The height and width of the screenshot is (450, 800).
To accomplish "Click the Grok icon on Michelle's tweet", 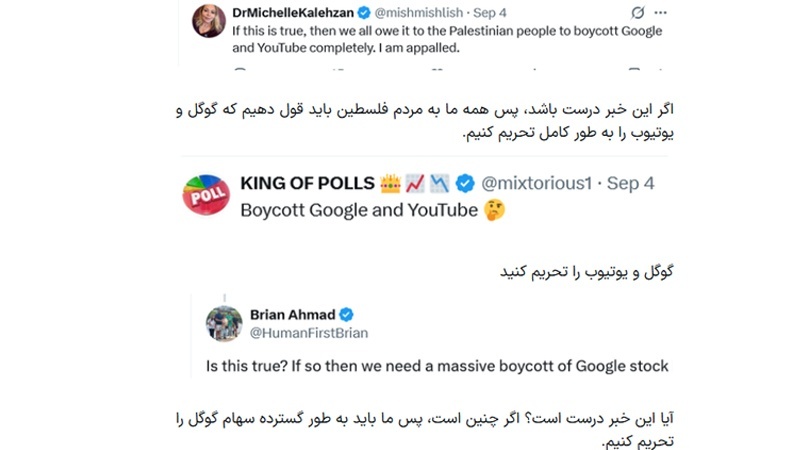I will point(639,12).
